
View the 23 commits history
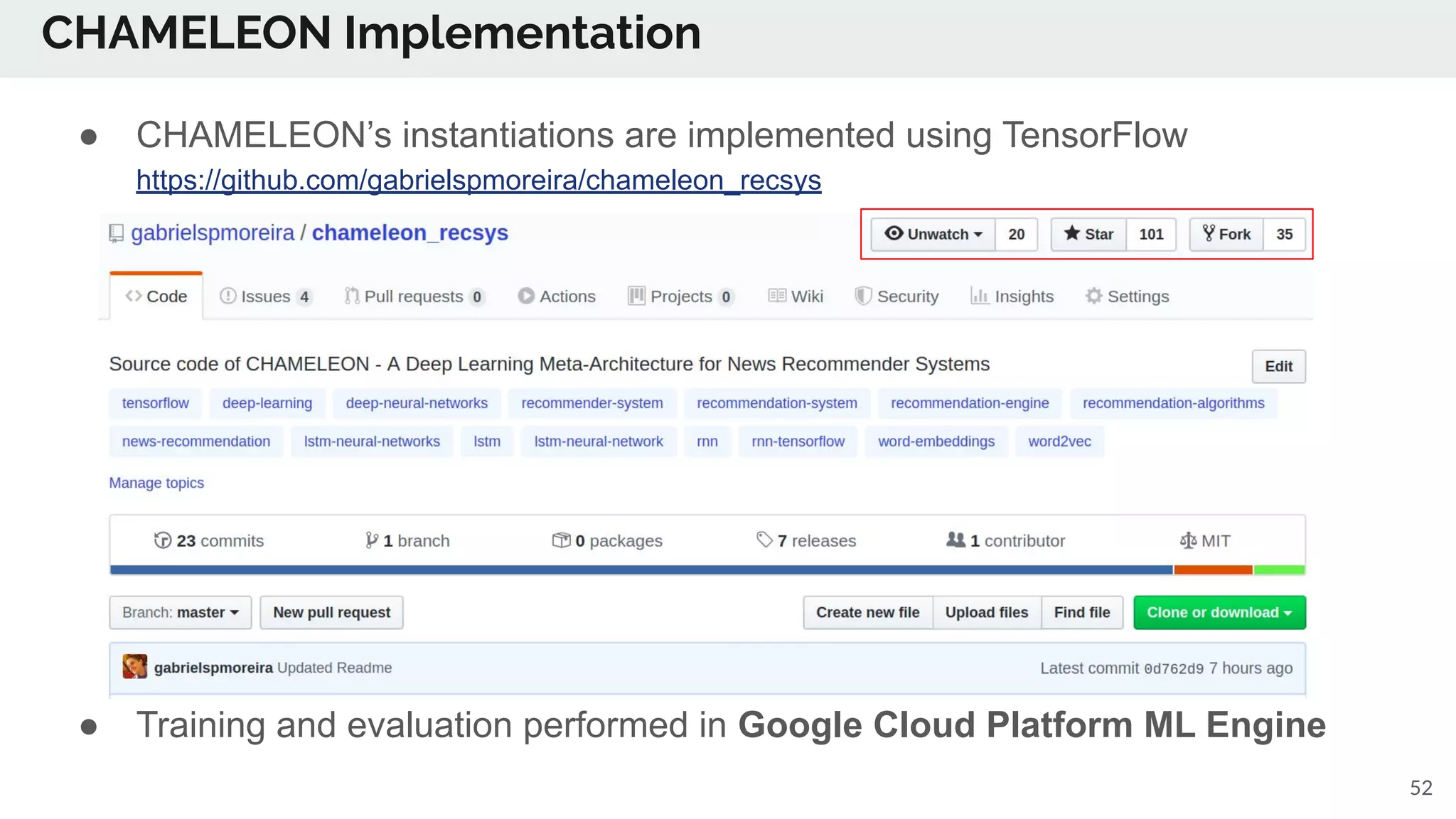(x=209, y=541)
